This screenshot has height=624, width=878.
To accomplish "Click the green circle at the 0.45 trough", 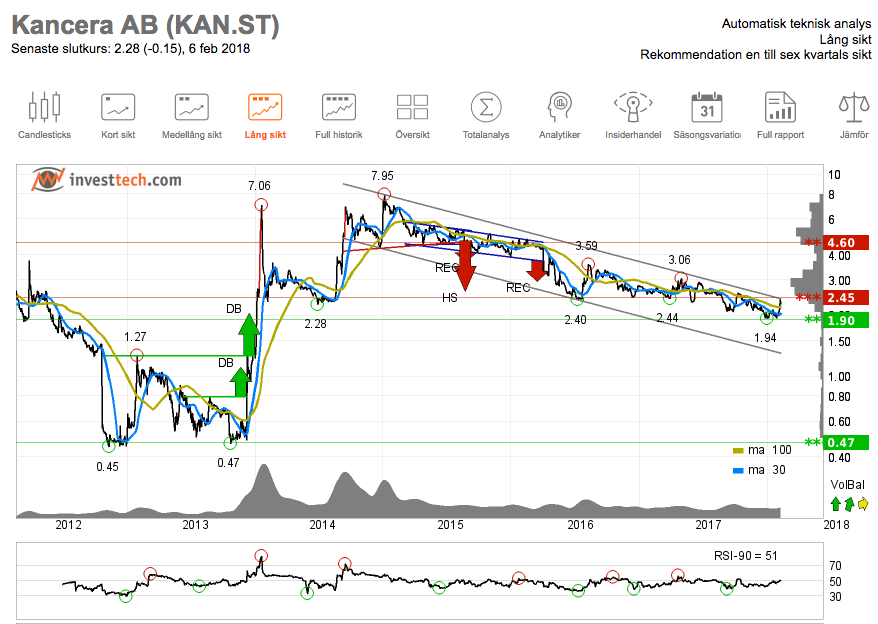I will [x=109, y=446].
